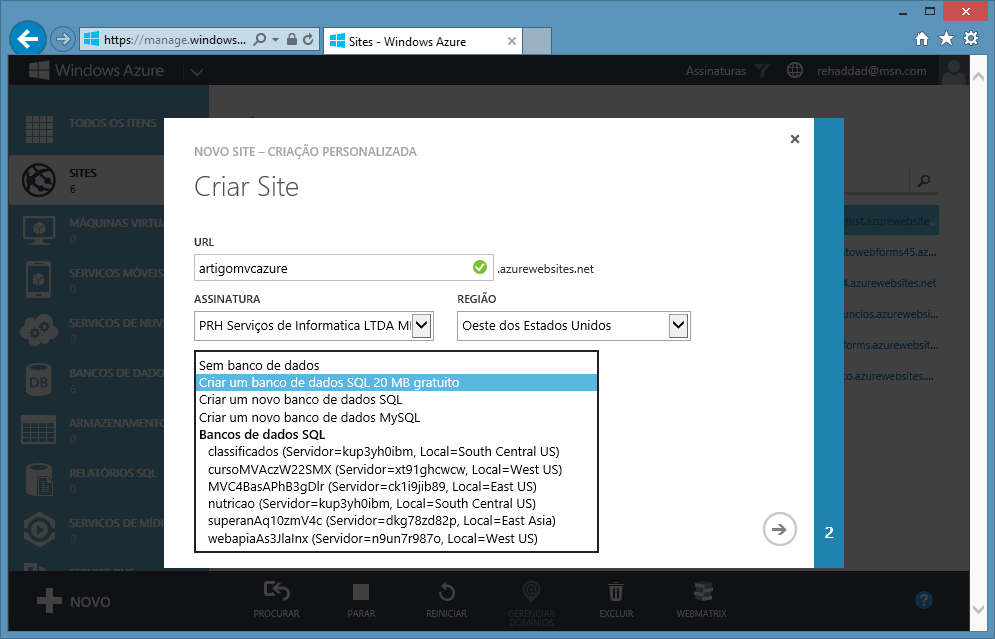Expand the Windows Azure header chevron

coord(197,72)
